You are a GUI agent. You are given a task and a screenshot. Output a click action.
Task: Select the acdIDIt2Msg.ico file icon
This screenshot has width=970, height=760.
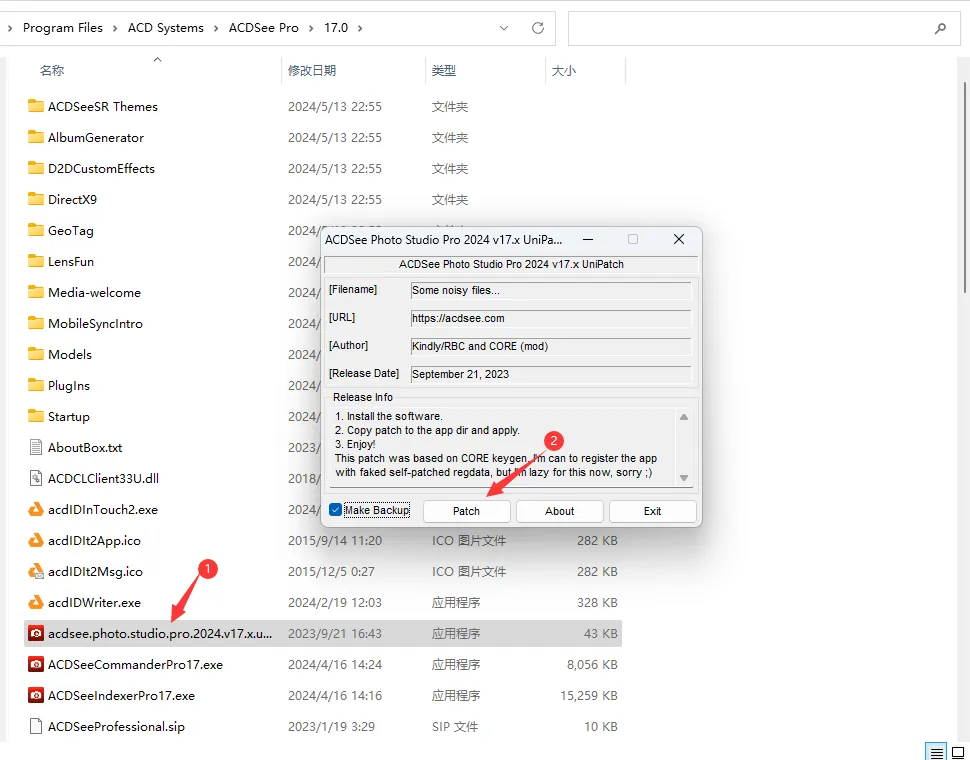click(x=36, y=571)
